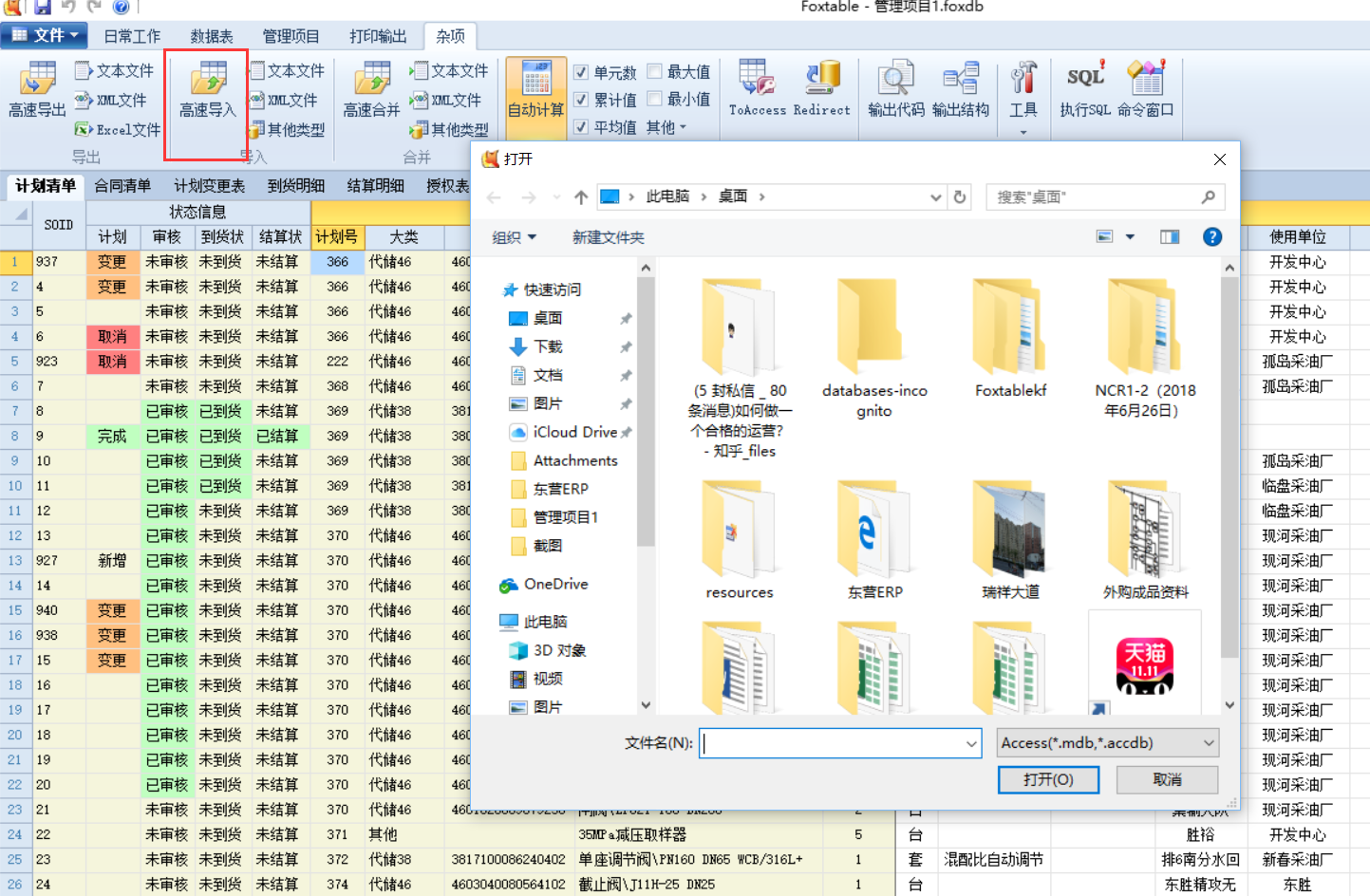This screenshot has width=1370, height=896.
Task: Click 其他类型 in 合并 group
Action: (x=449, y=129)
